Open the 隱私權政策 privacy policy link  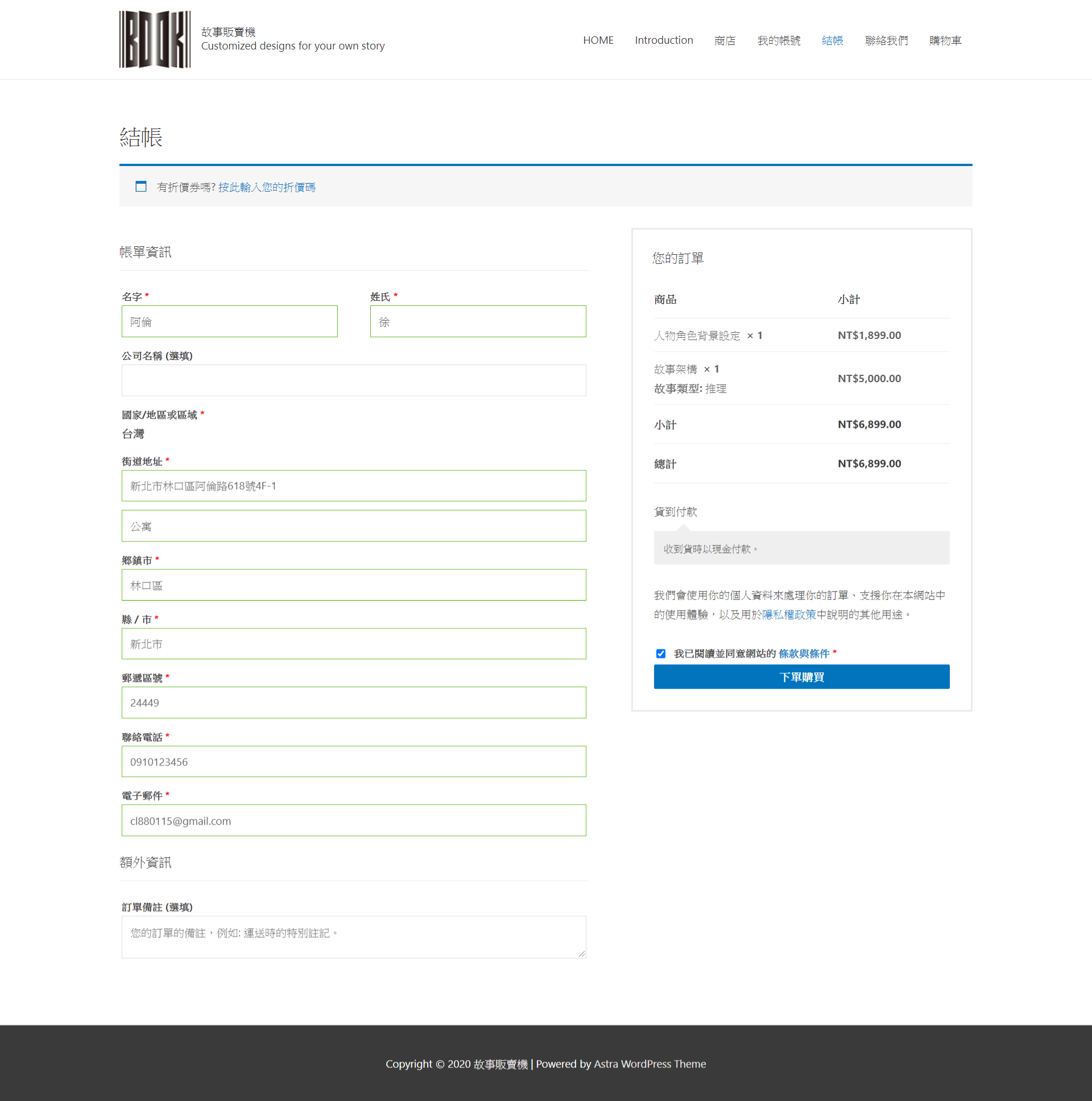(x=789, y=614)
